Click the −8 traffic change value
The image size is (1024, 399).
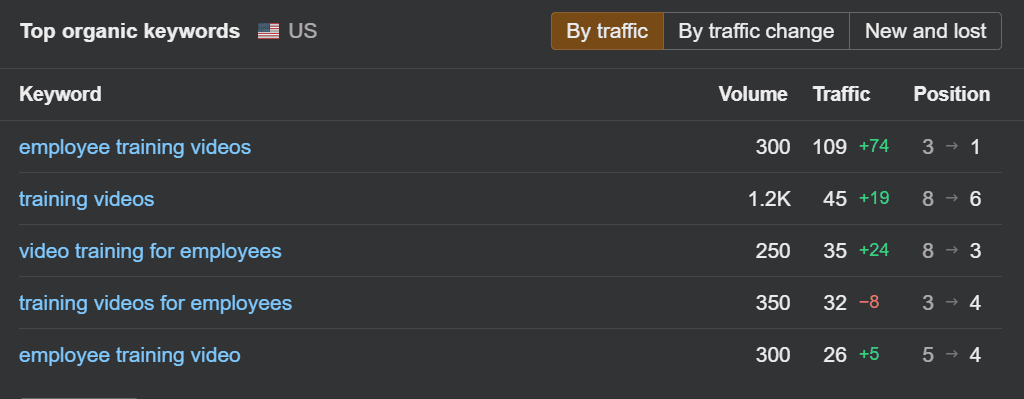click(x=869, y=303)
